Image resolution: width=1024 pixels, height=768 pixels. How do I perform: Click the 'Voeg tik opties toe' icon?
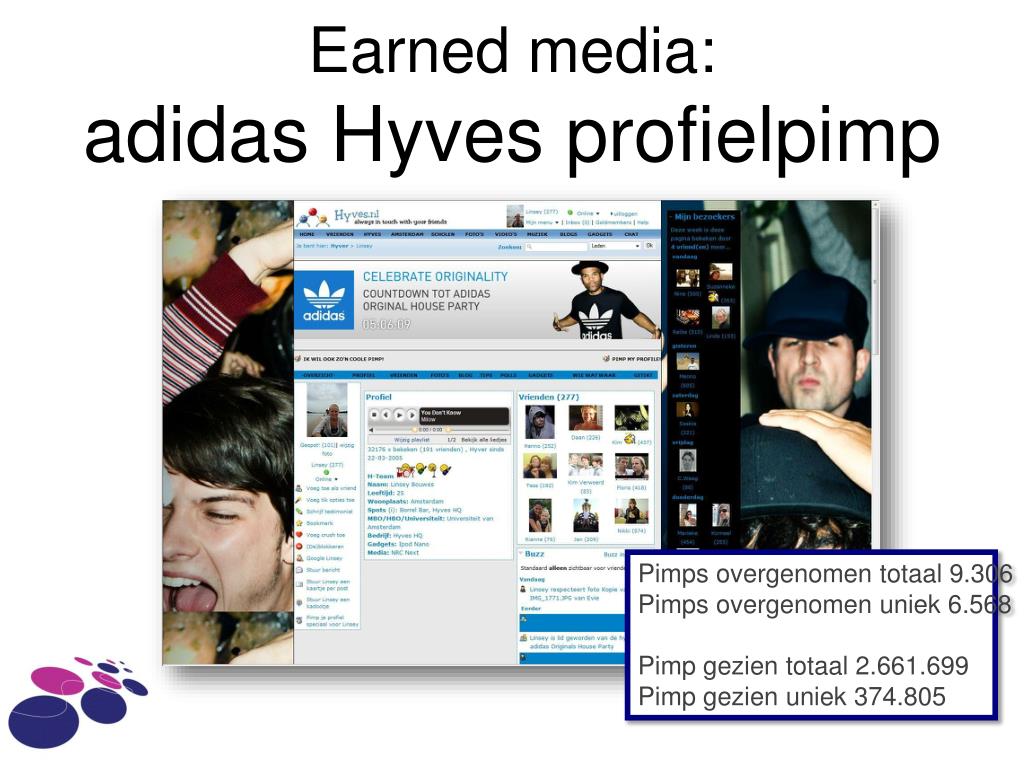[299, 500]
